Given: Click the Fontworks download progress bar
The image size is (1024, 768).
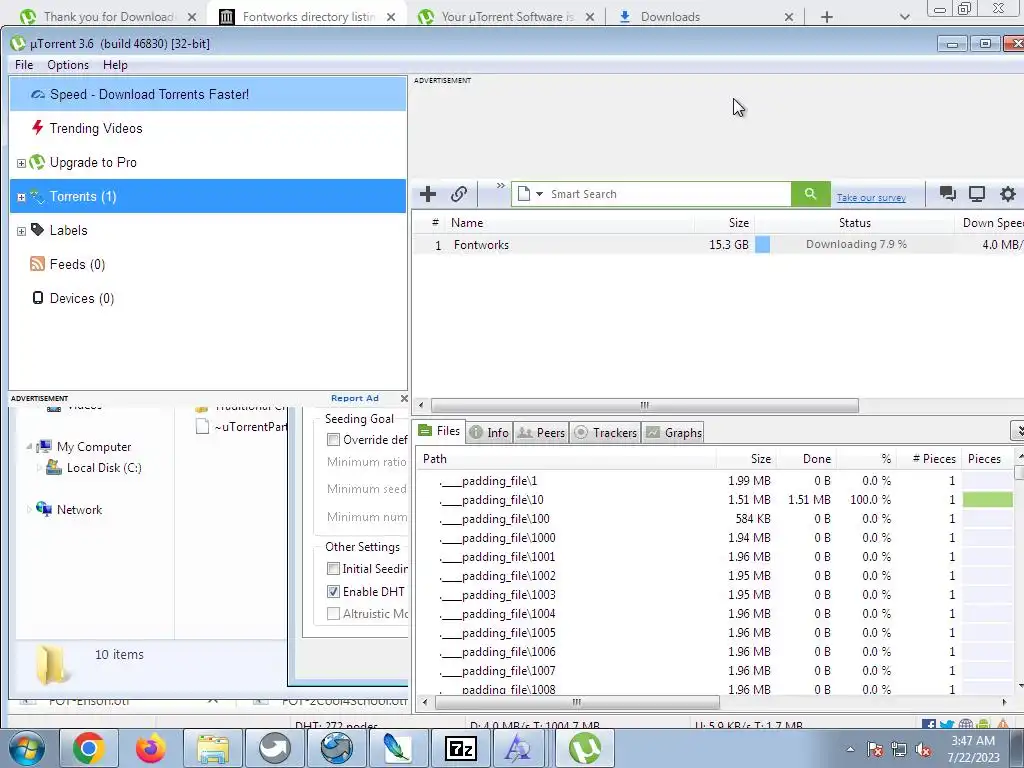Looking at the screenshot, I should [x=856, y=244].
